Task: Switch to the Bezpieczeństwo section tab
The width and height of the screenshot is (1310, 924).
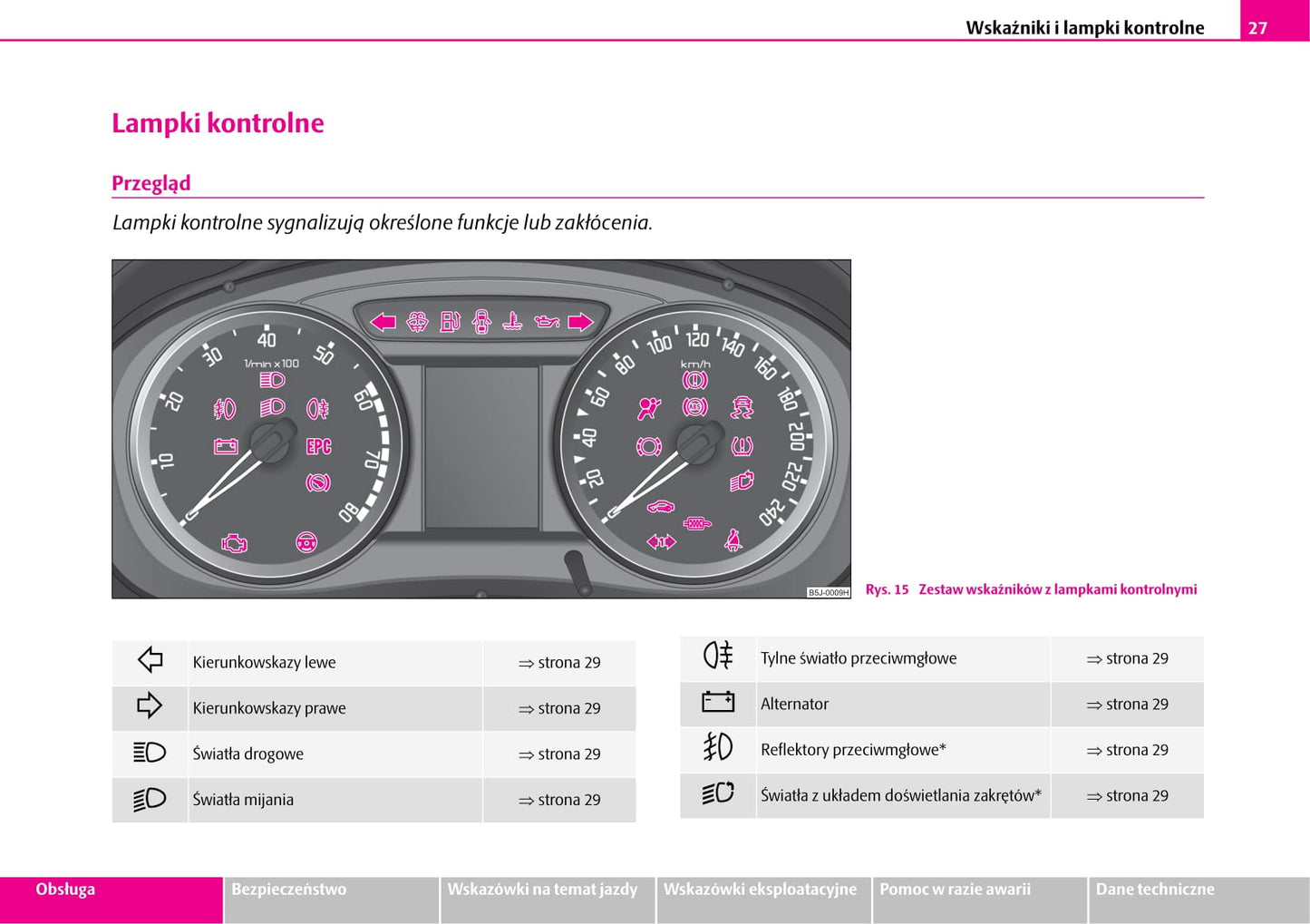Action: [x=290, y=890]
